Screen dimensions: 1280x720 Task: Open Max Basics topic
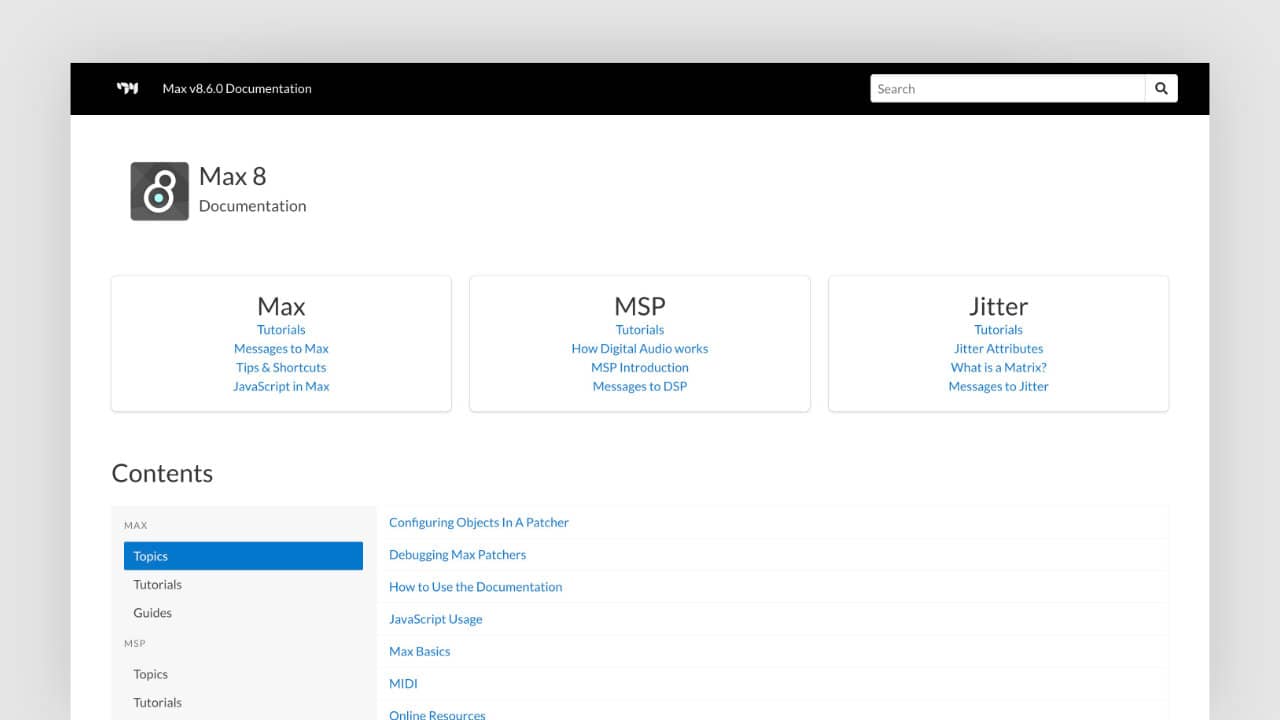pyautogui.click(x=420, y=651)
